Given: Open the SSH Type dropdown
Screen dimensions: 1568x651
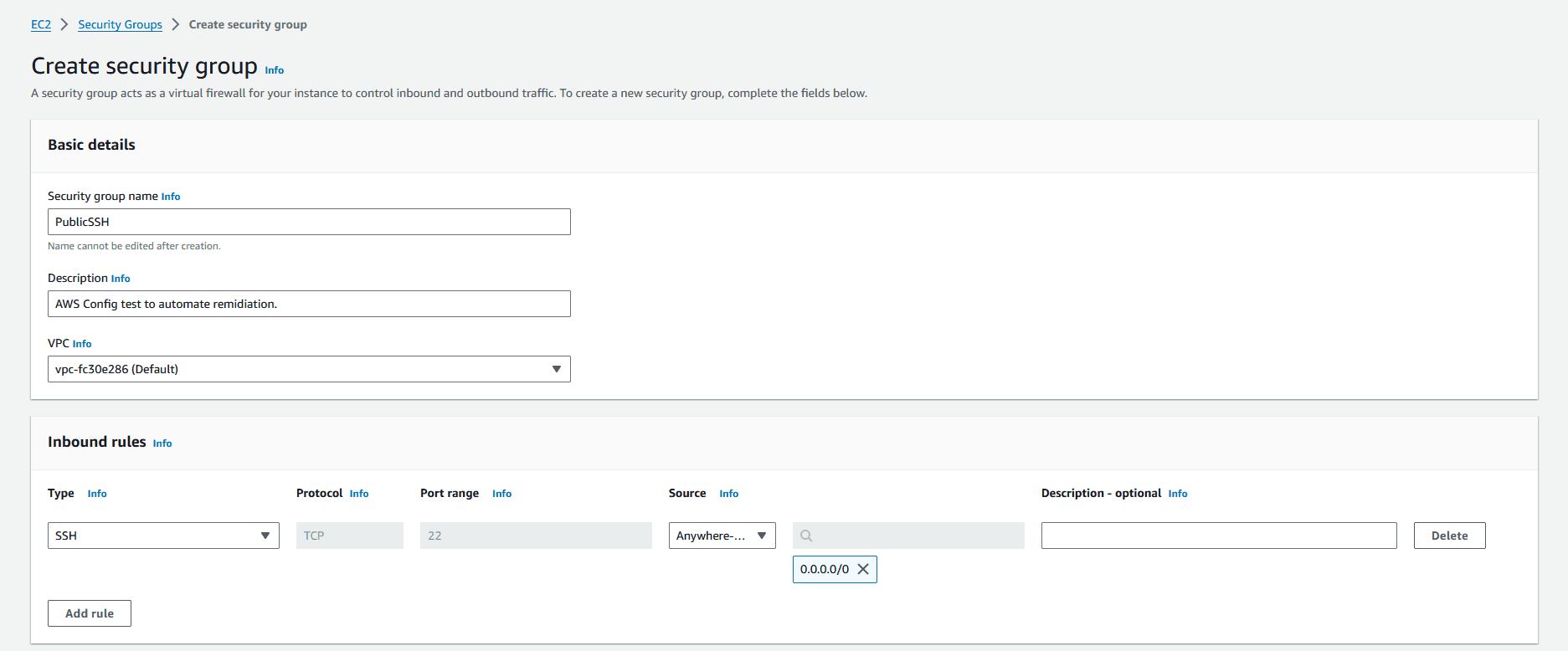Looking at the screenshot, I should 163,536.
